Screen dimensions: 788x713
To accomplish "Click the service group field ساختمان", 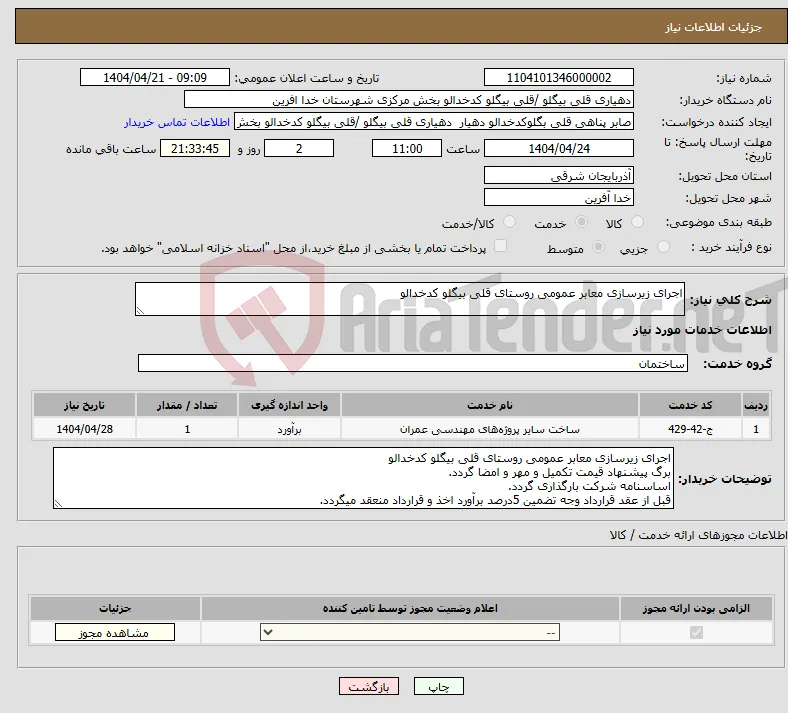I will (x=413, y=363).
